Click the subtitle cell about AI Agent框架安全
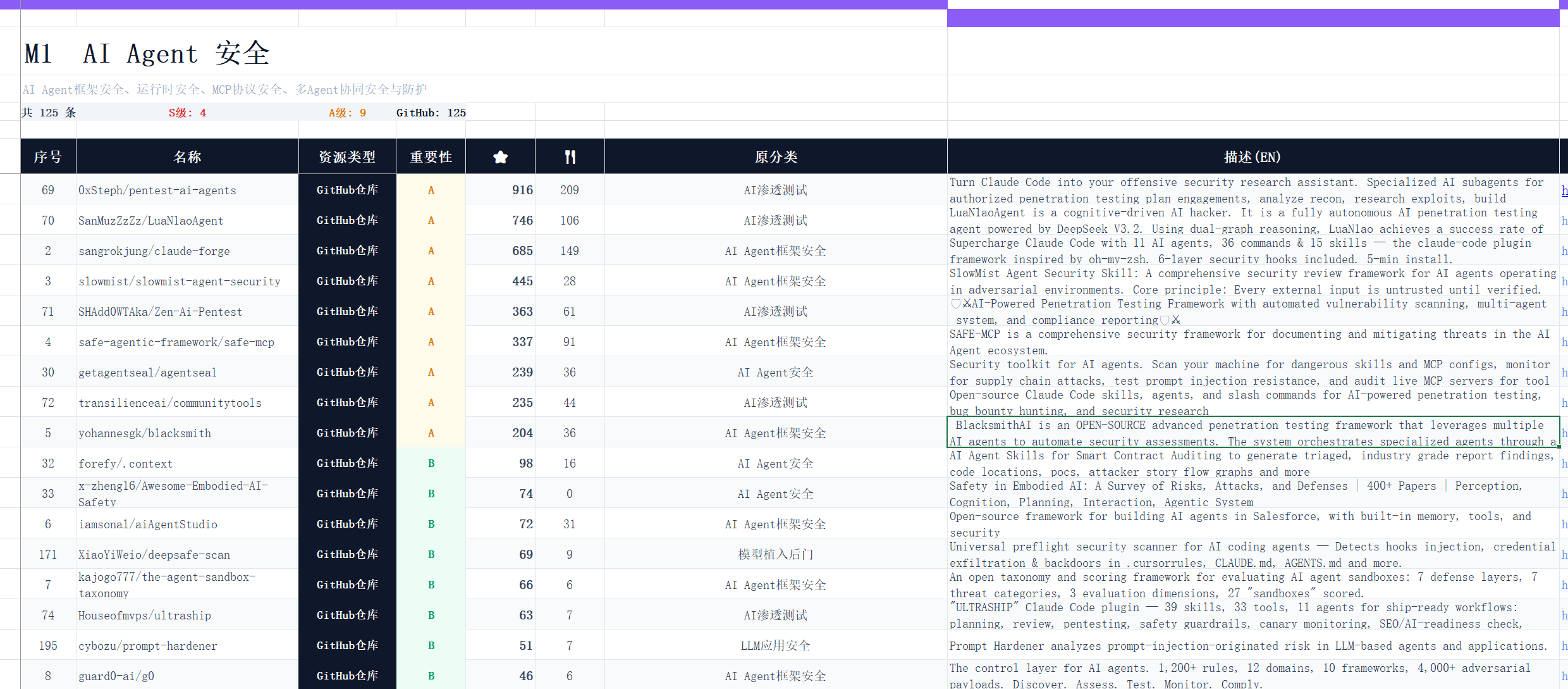Image resolution: width=1568 pixels, height=689 pixels. pyautogui.click(x=484, y=89)
